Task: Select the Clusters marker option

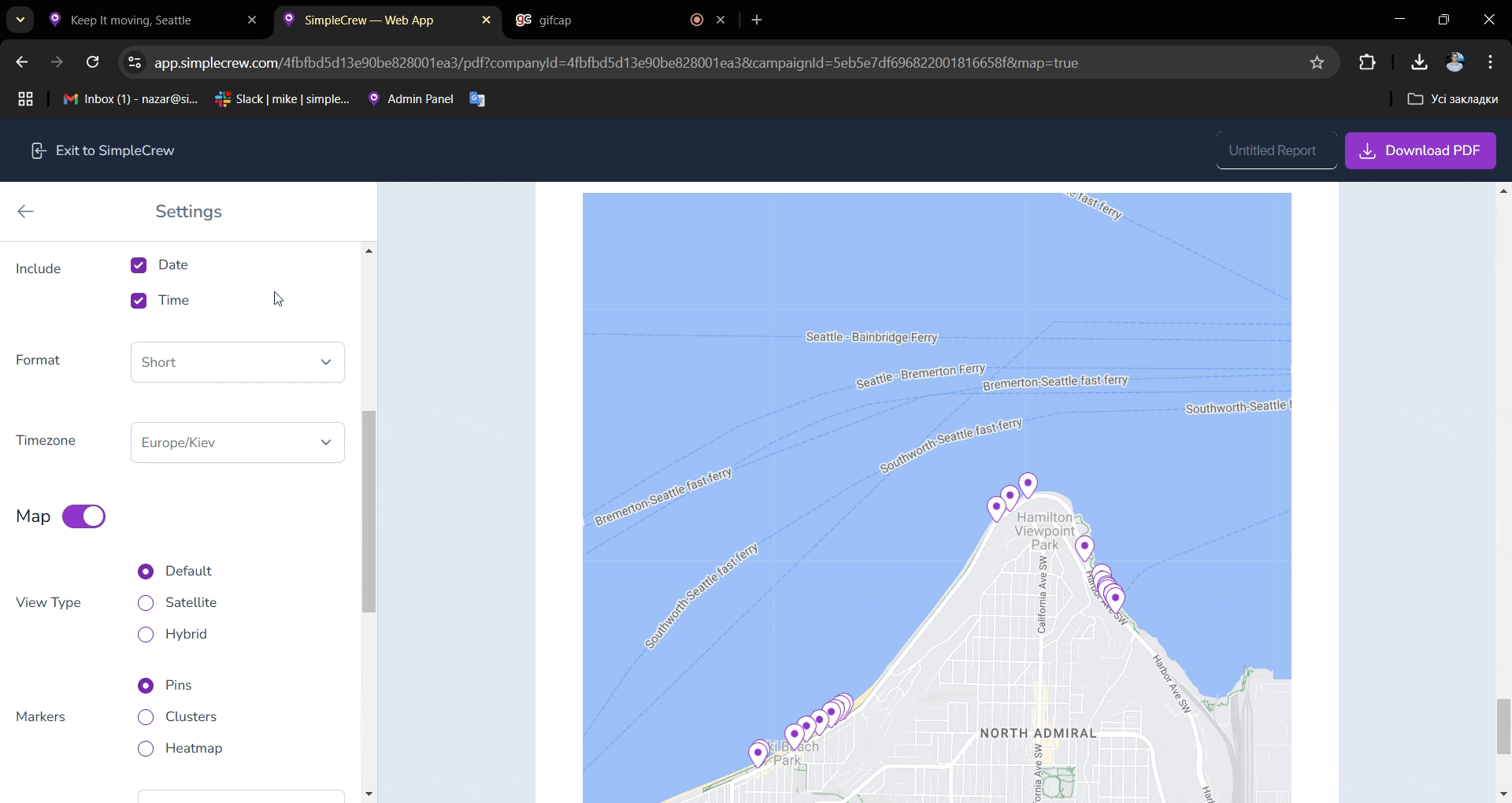Action: click(x=146, y=717)
